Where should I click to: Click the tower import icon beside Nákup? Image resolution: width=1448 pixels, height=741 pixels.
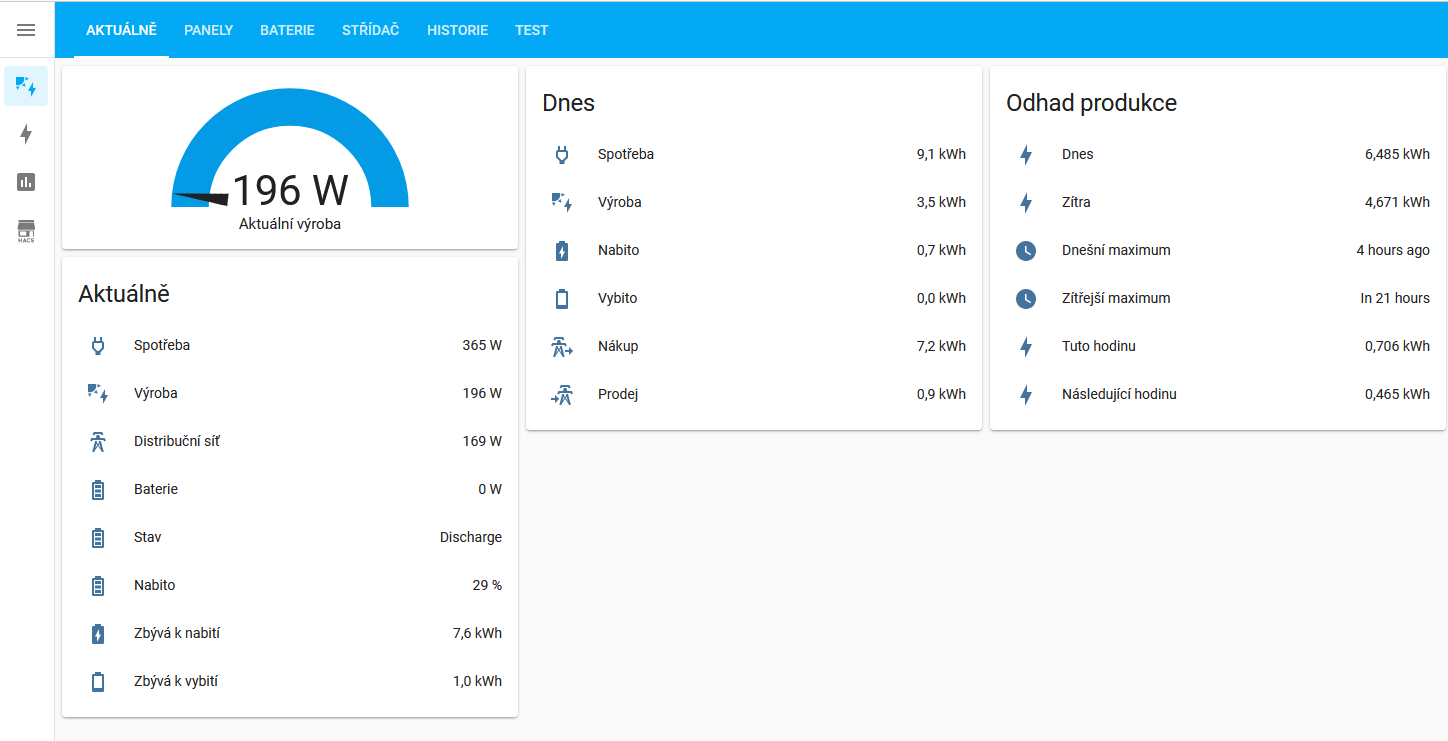tap(562, 346)
